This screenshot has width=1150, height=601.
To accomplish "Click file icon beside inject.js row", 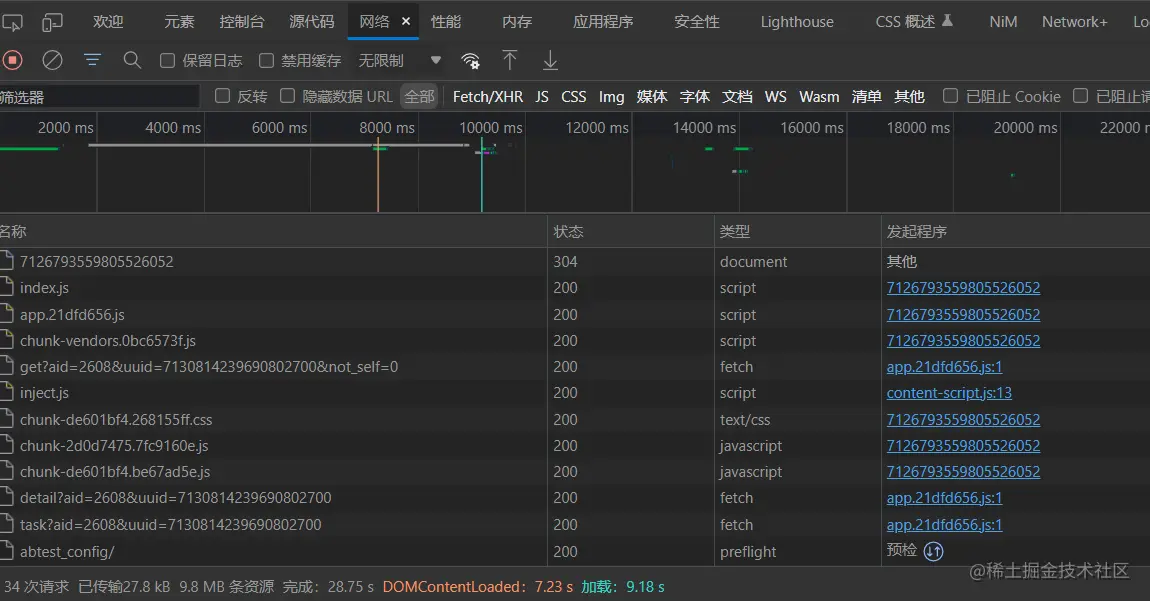I will click(7, 392).
